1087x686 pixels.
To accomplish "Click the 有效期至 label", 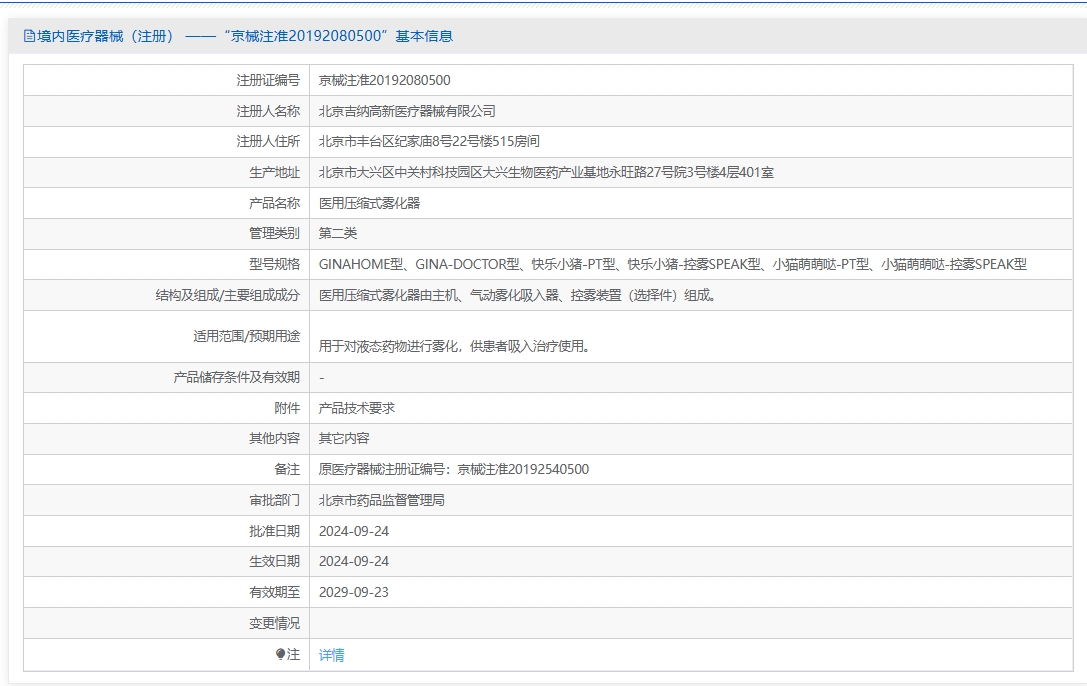I will (x=275, y=592).
